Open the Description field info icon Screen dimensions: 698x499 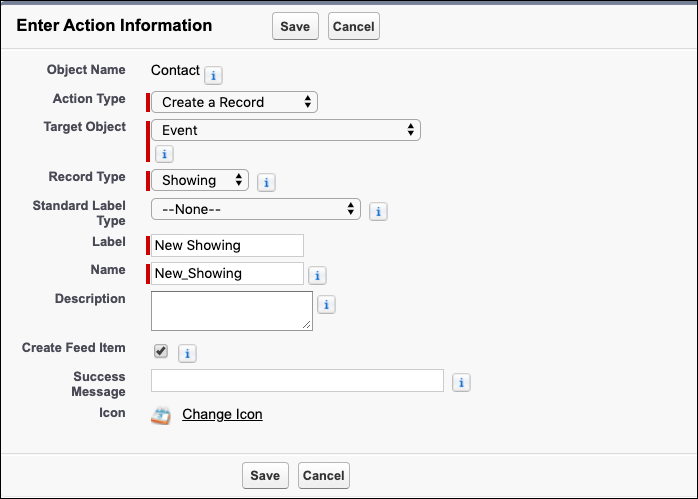(326, 305)
